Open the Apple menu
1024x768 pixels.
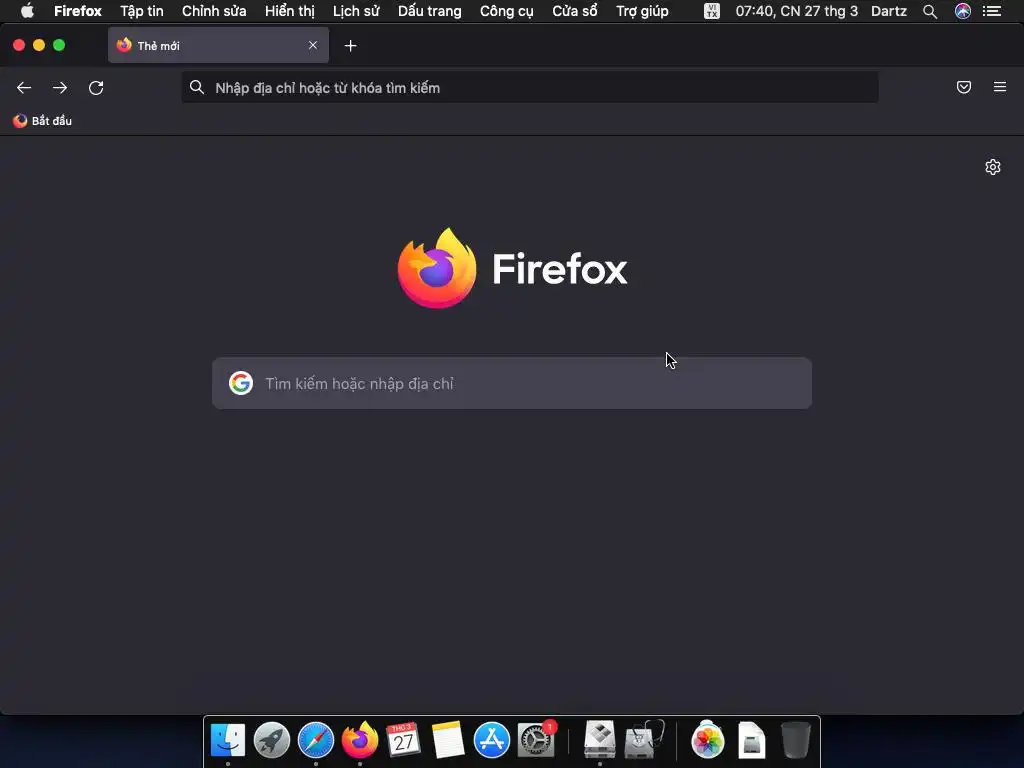coord(27,10)
